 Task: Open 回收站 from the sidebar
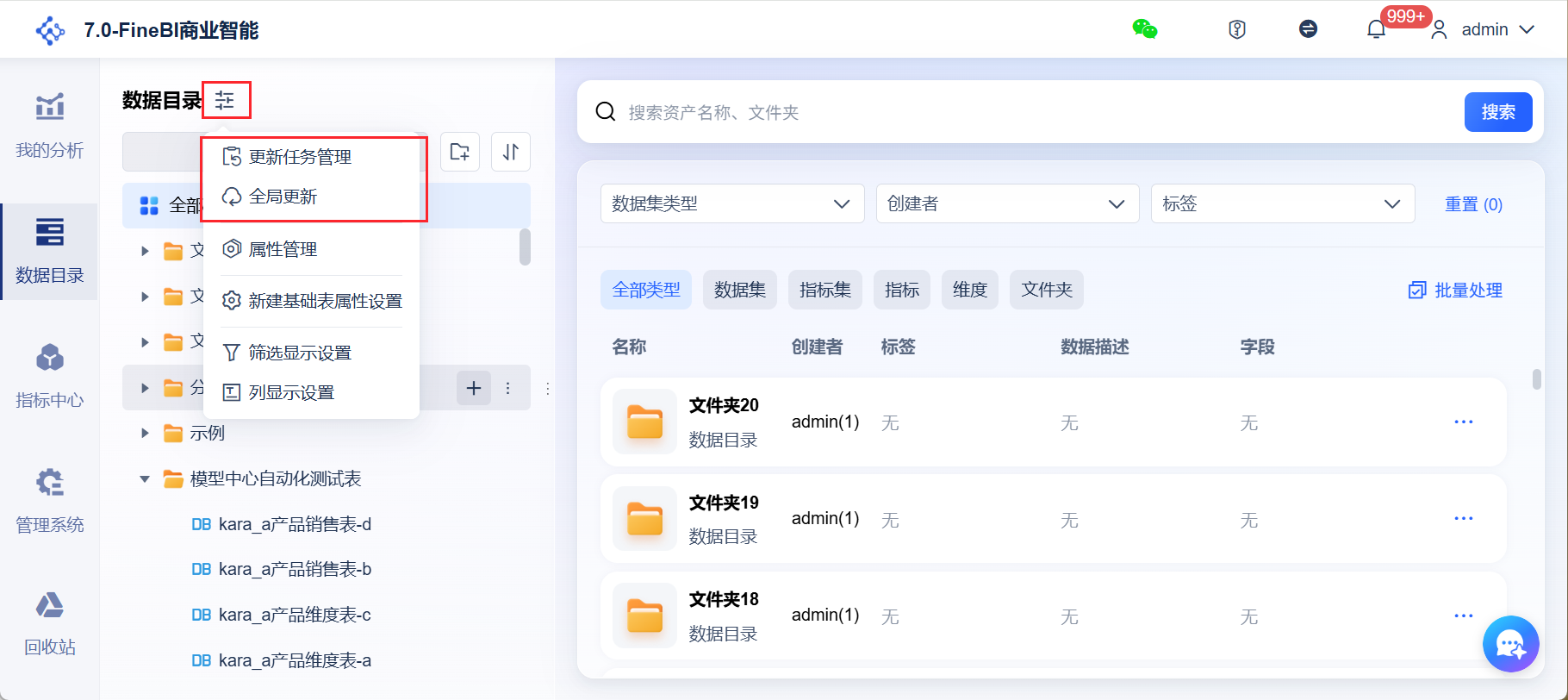[50, 623]
